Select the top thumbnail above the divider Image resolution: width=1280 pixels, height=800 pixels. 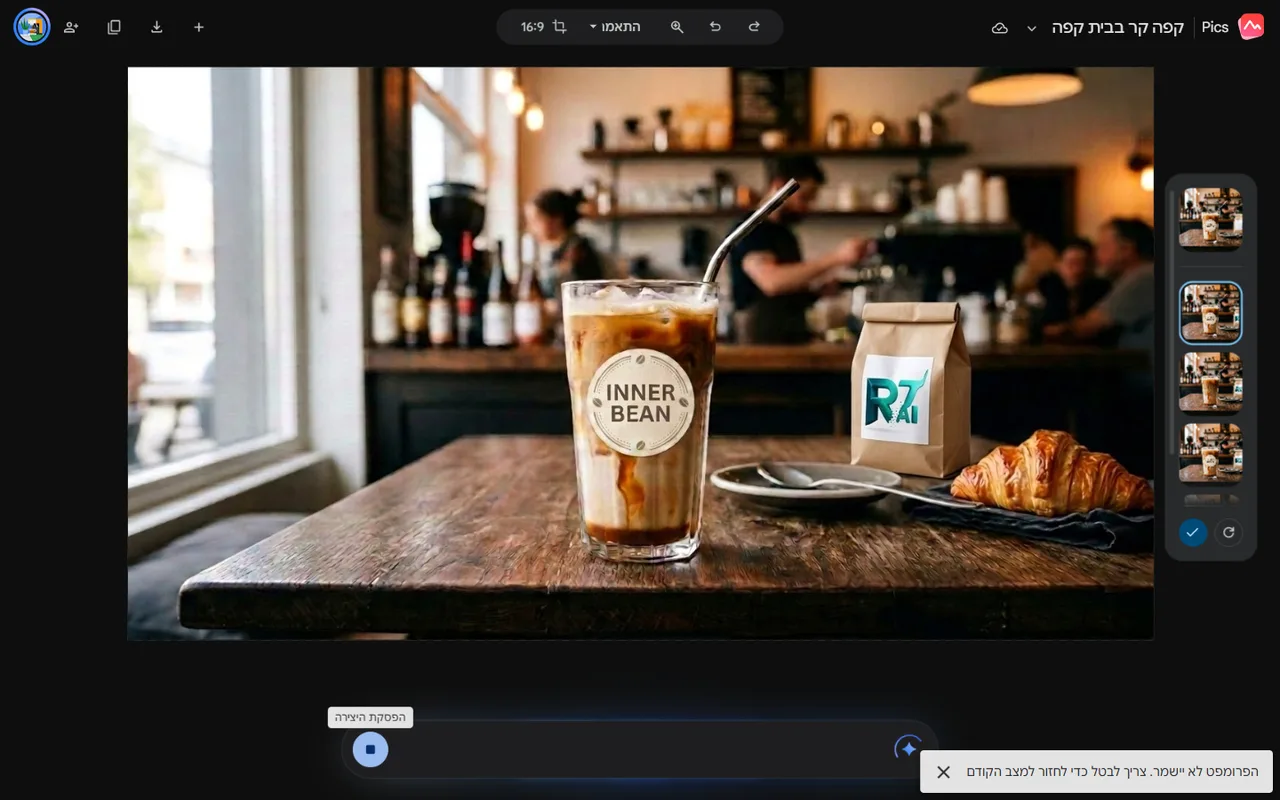pyautogui.click(x=1211, y=218)
